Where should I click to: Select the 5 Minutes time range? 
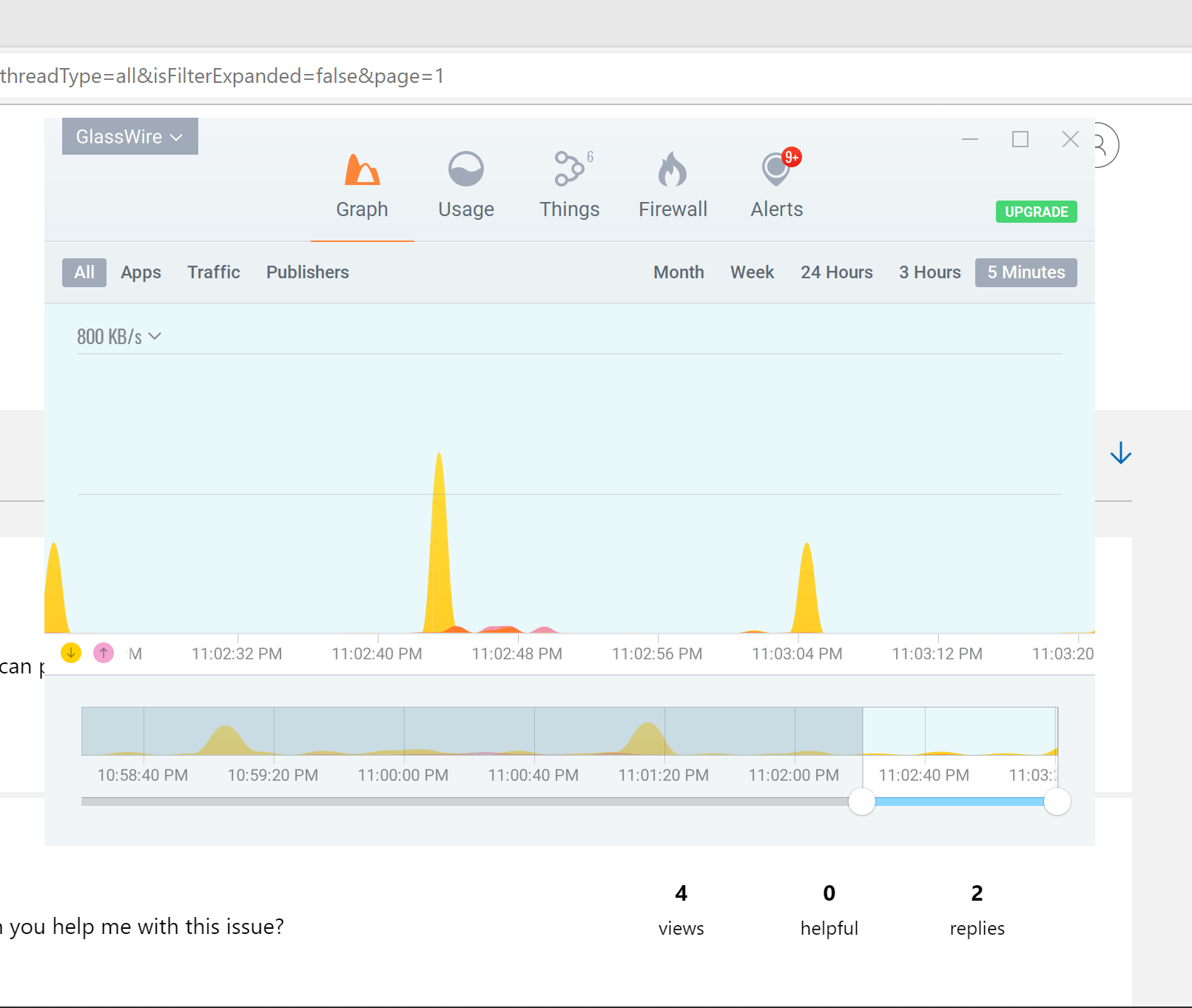pos(1026,272)
